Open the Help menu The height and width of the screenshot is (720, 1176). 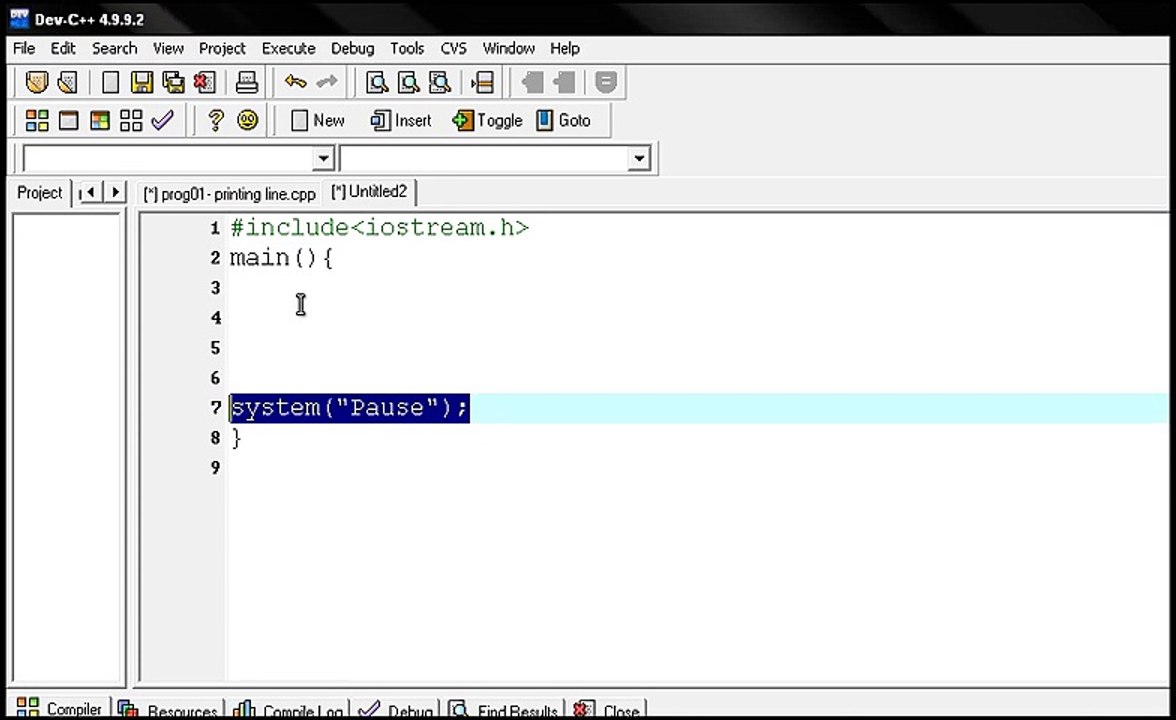tap(565, 49)
